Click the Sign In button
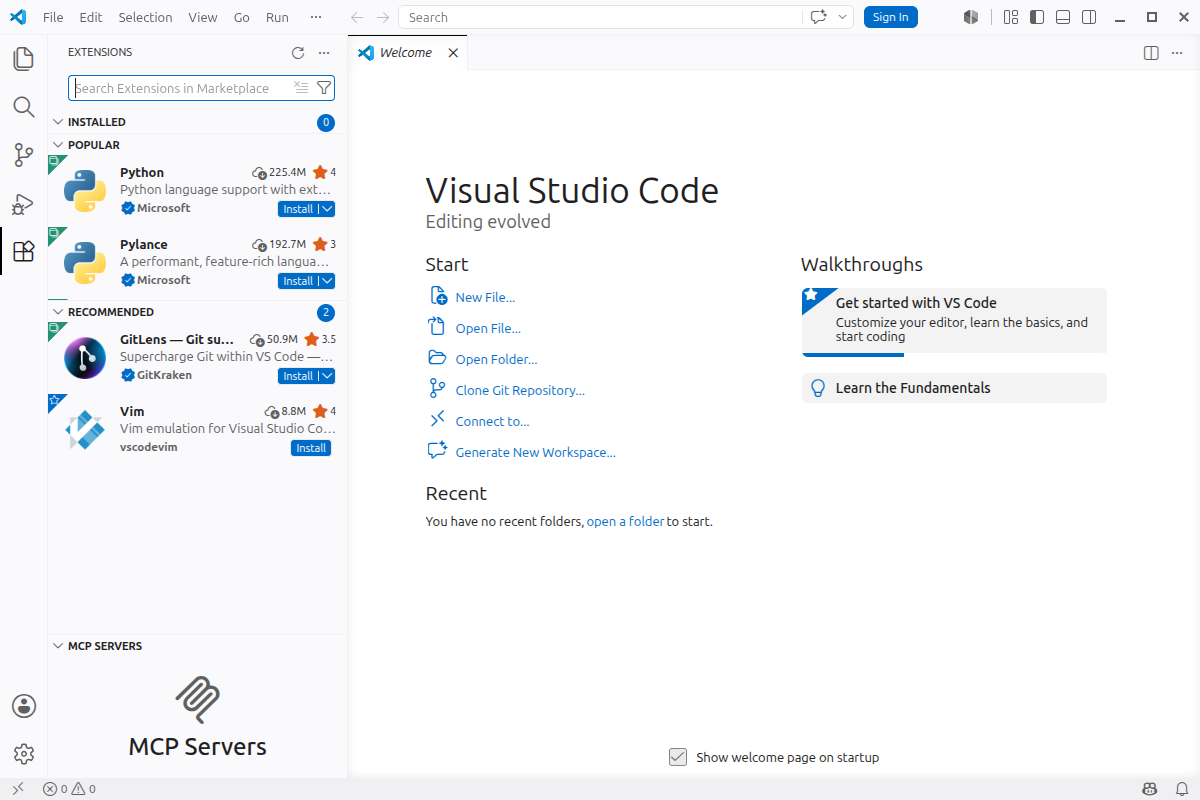The image size is (1200, 800). [x=891, y=17]
